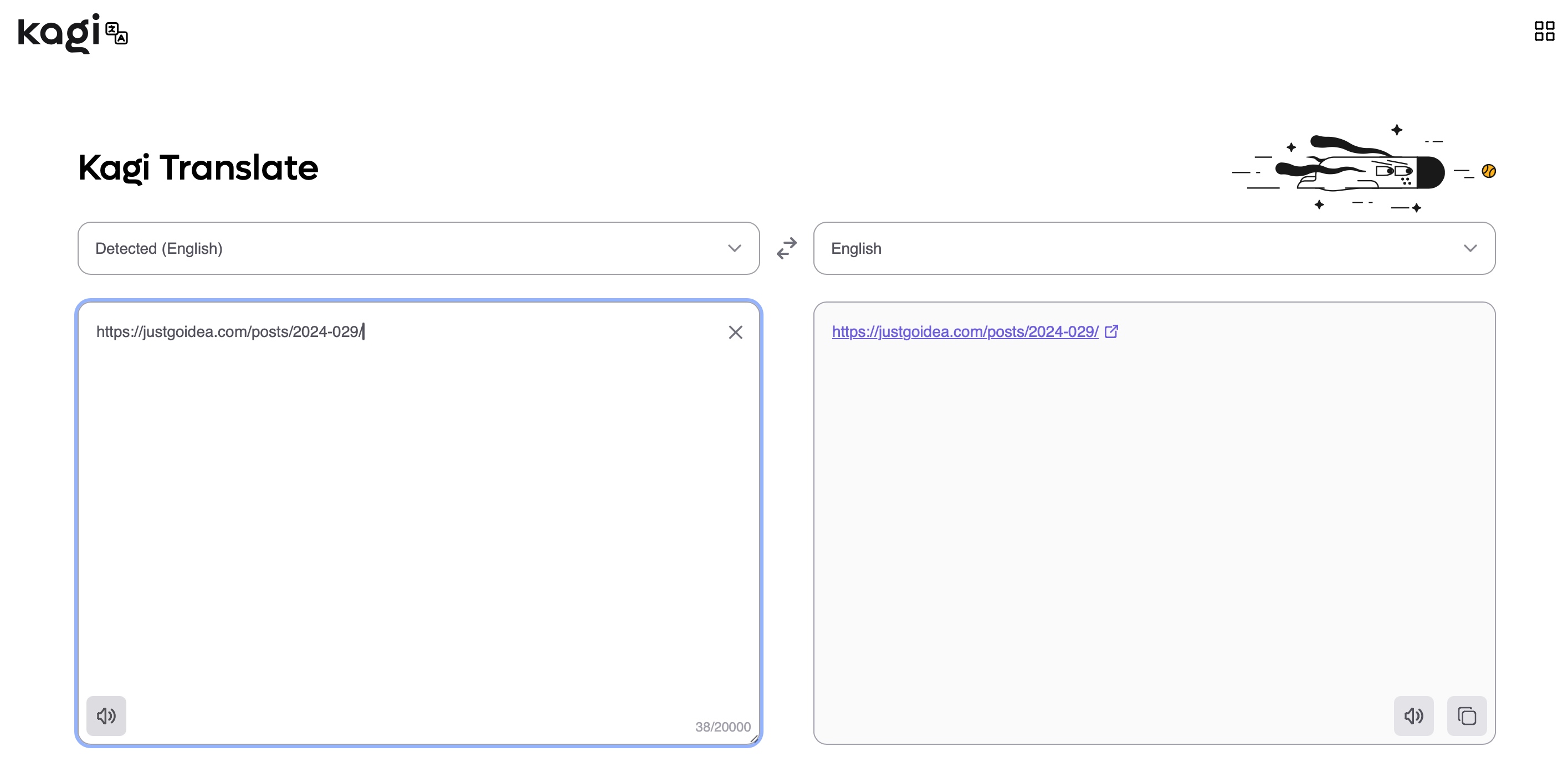Click the resize handle of source textarea
Screen dimensions: 1568x767
pos(754,738)
